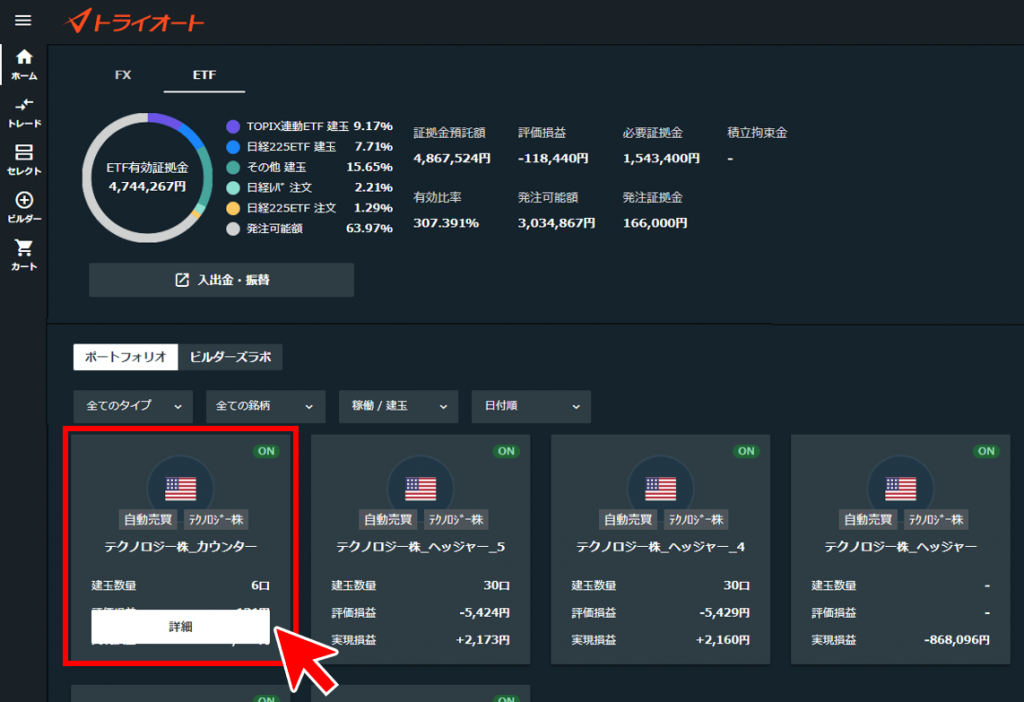The image size is (1024, 702).
Task: Click the 評価損益 value -118,440円
Action: [553, 158]
